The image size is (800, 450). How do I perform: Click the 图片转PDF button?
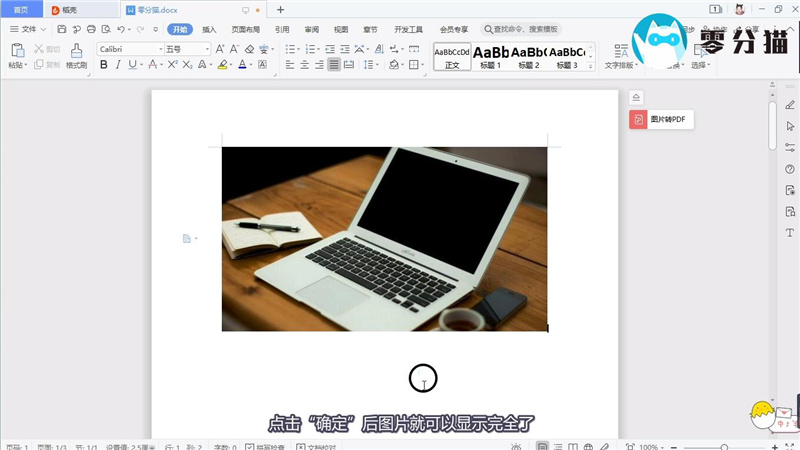tap(661, 119)
